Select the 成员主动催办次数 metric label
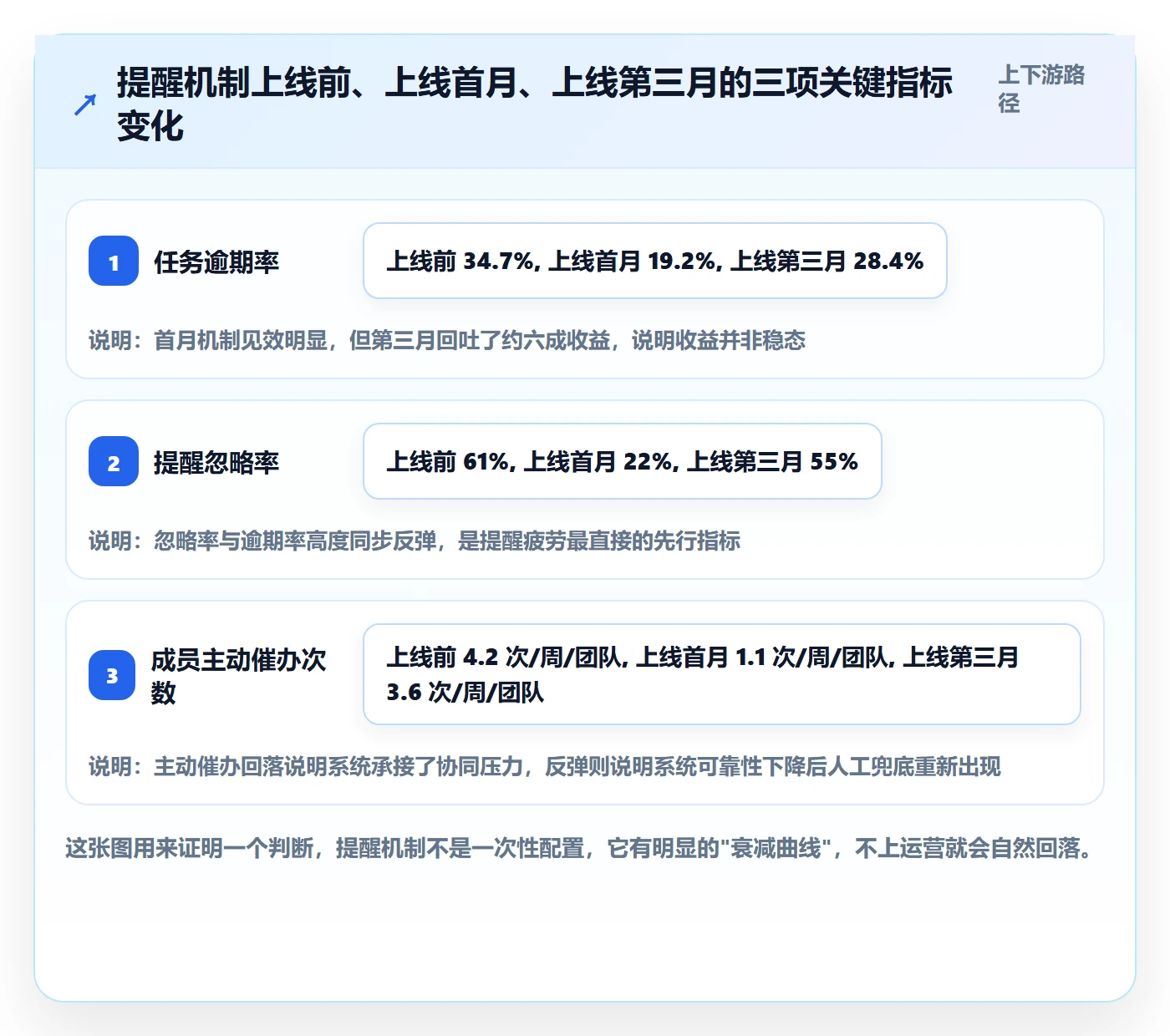This screenshot has height=1036, width=1170. click(x=238, y=676)
